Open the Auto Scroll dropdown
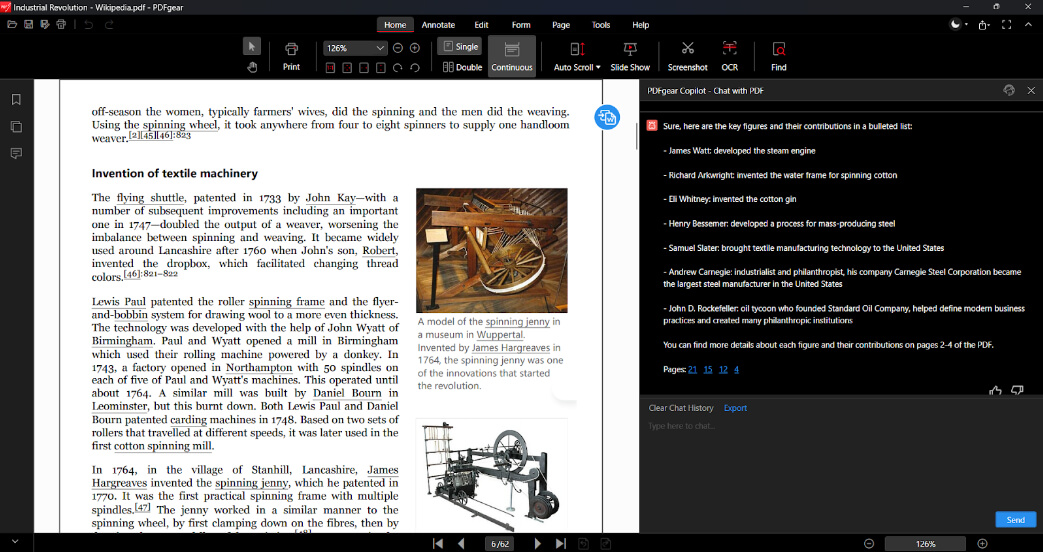This screenshot has width=1043, height=552. 577,57
